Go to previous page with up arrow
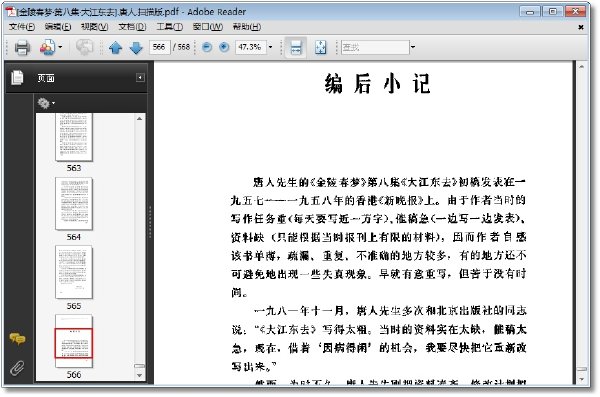This screenshot has height=397, width=600. [115, 48]
